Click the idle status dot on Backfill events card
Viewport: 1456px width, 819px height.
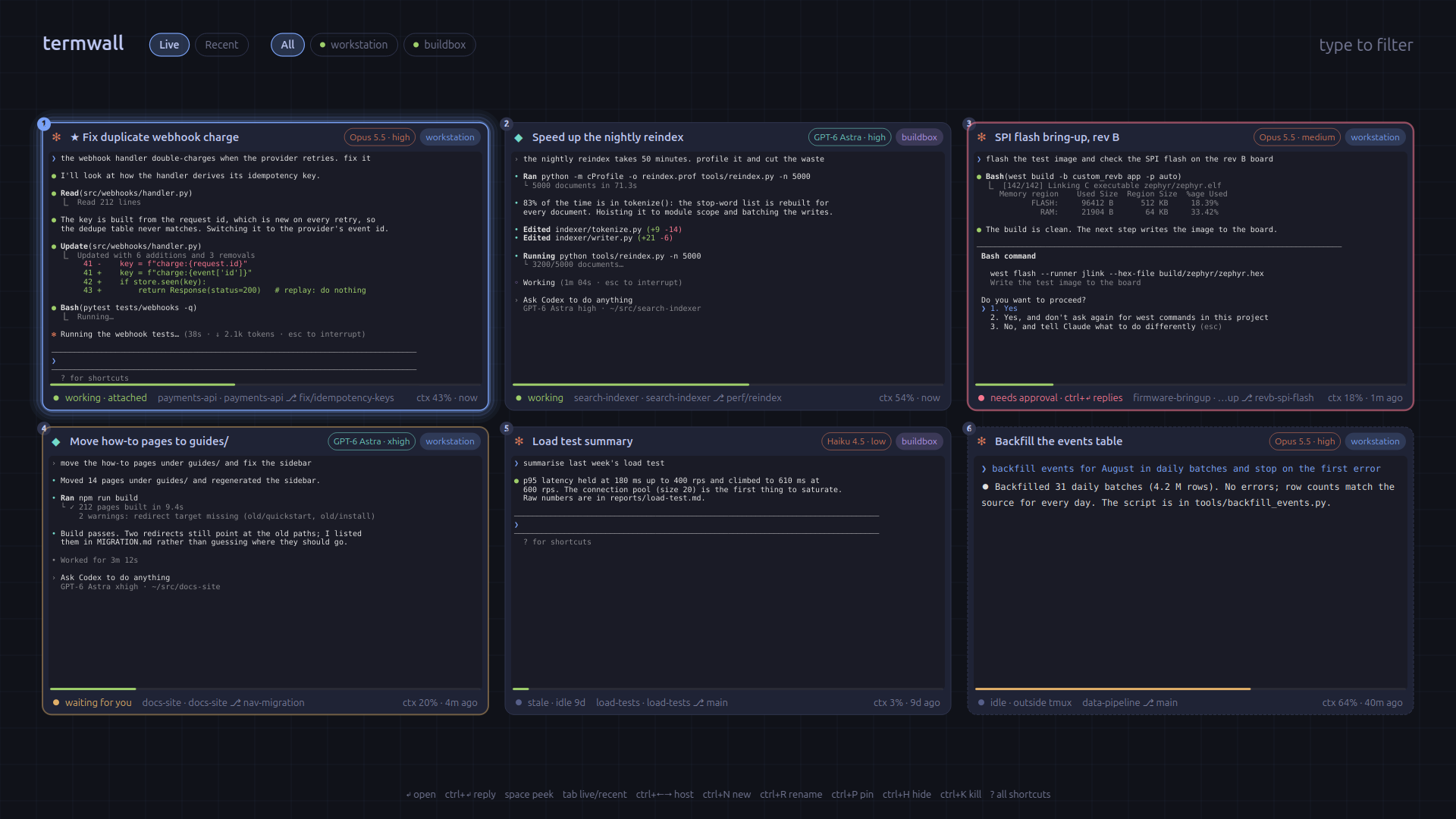tap(981, 703)
